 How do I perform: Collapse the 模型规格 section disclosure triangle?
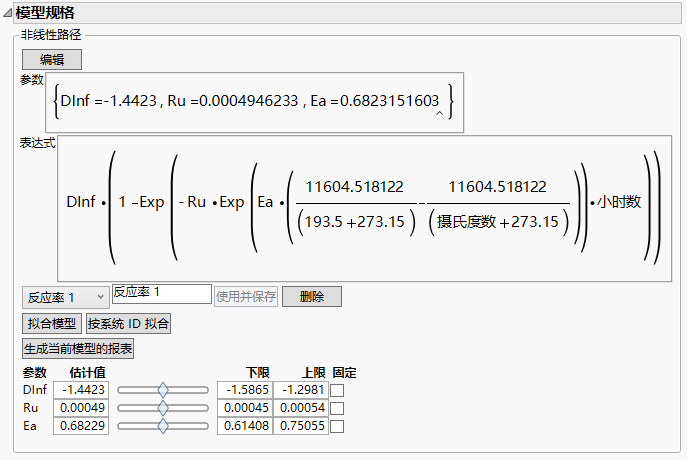(7, 13)
